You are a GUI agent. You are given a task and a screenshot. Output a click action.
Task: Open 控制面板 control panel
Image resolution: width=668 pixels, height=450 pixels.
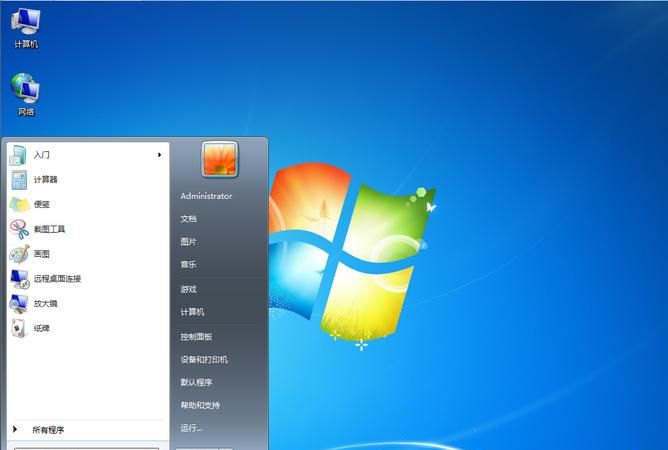pos(196,337)
